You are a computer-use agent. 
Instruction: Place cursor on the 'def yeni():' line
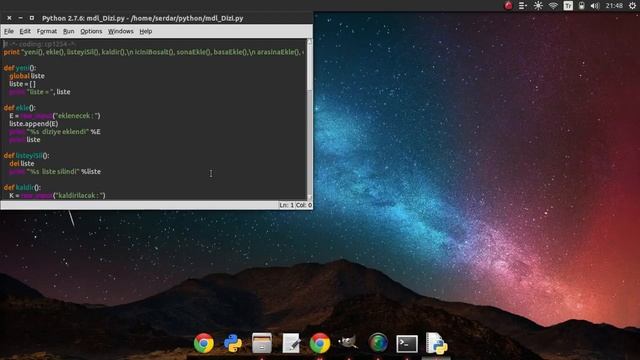[x=20, y=68]
